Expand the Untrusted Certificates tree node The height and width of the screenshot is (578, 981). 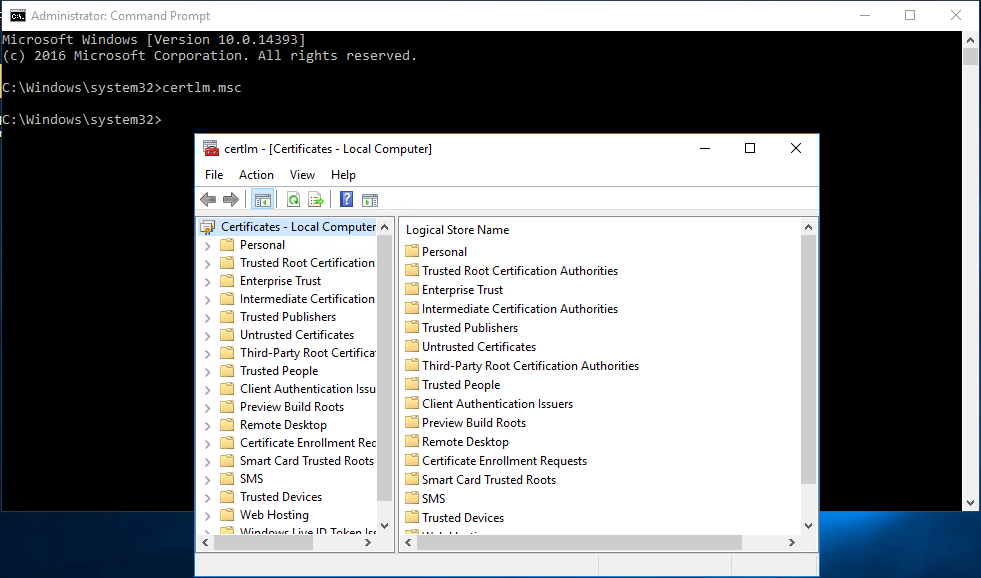pos(208,336)
